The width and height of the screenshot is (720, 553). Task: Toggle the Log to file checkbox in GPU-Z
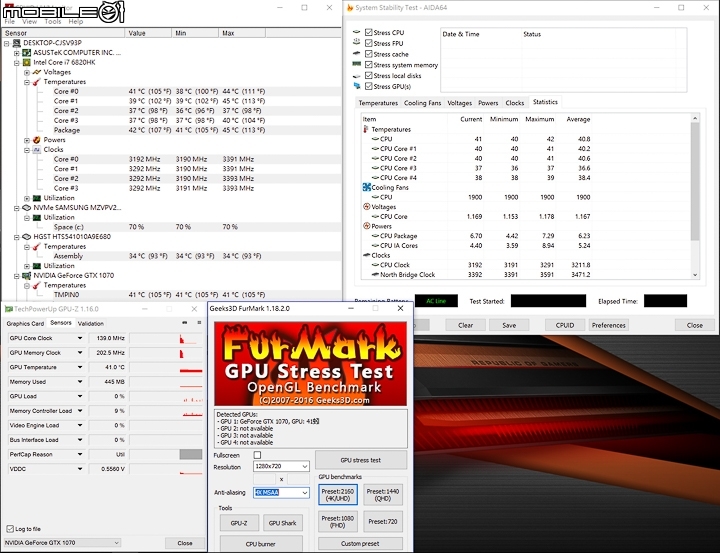point(10,529)
